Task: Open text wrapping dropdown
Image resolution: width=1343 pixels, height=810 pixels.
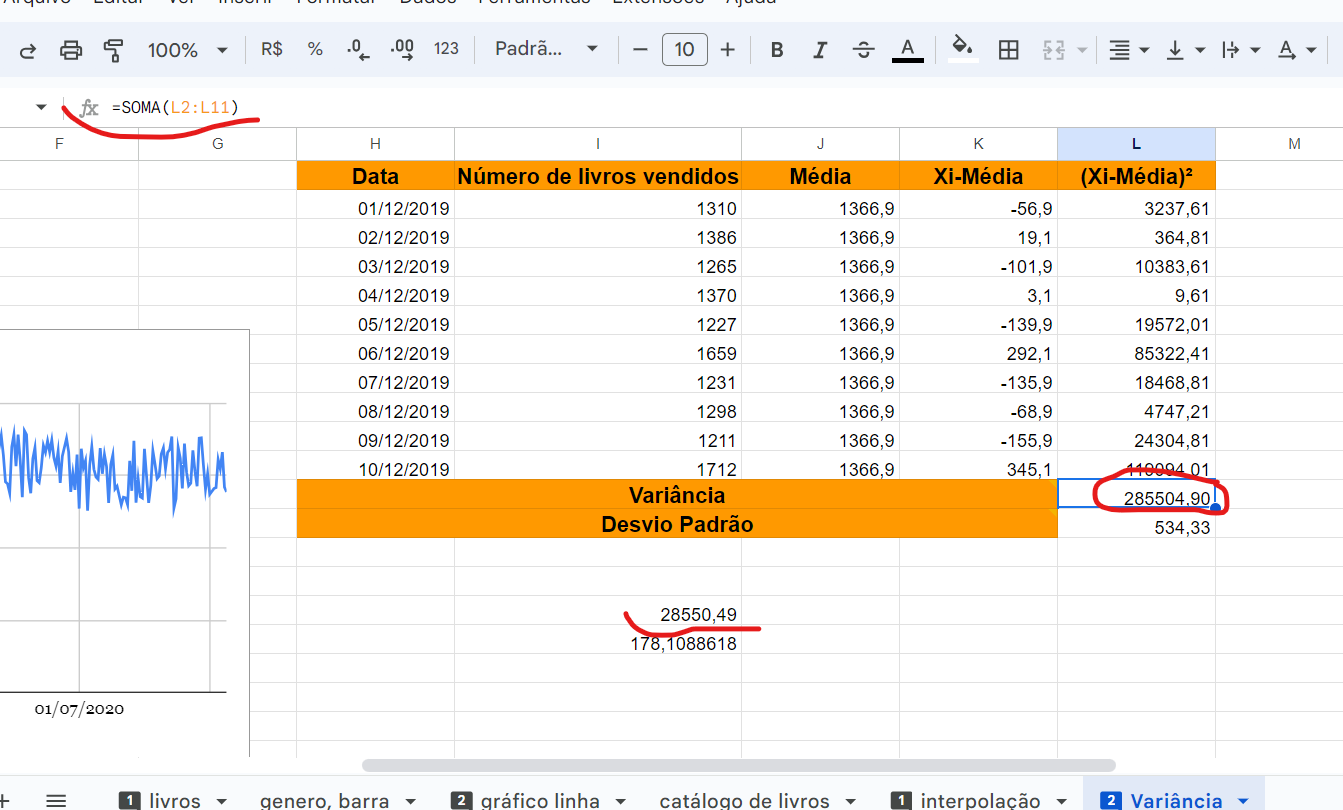Action: [x=1242, y=50]
